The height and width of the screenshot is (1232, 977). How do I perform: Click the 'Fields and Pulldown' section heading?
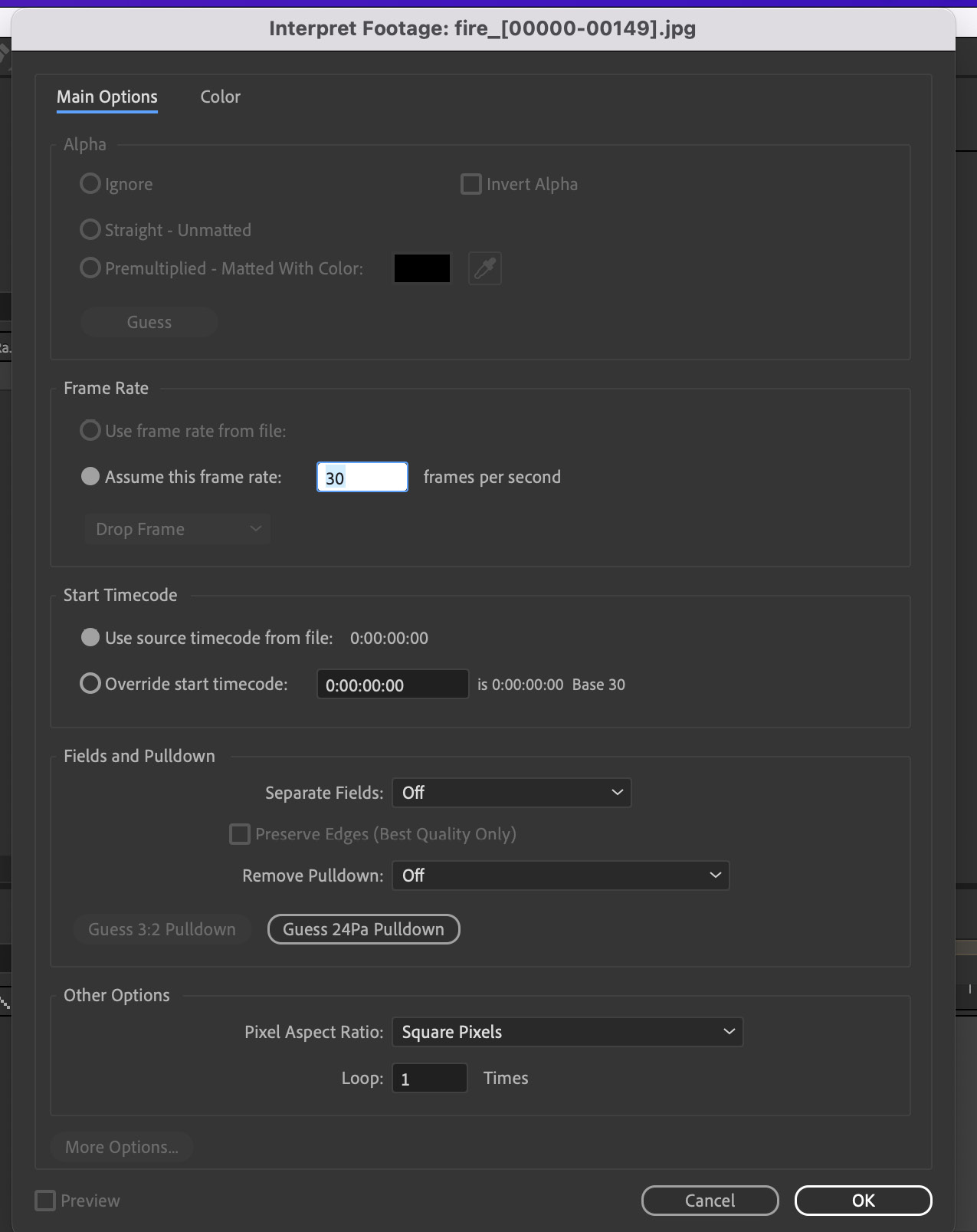point(139,756)
